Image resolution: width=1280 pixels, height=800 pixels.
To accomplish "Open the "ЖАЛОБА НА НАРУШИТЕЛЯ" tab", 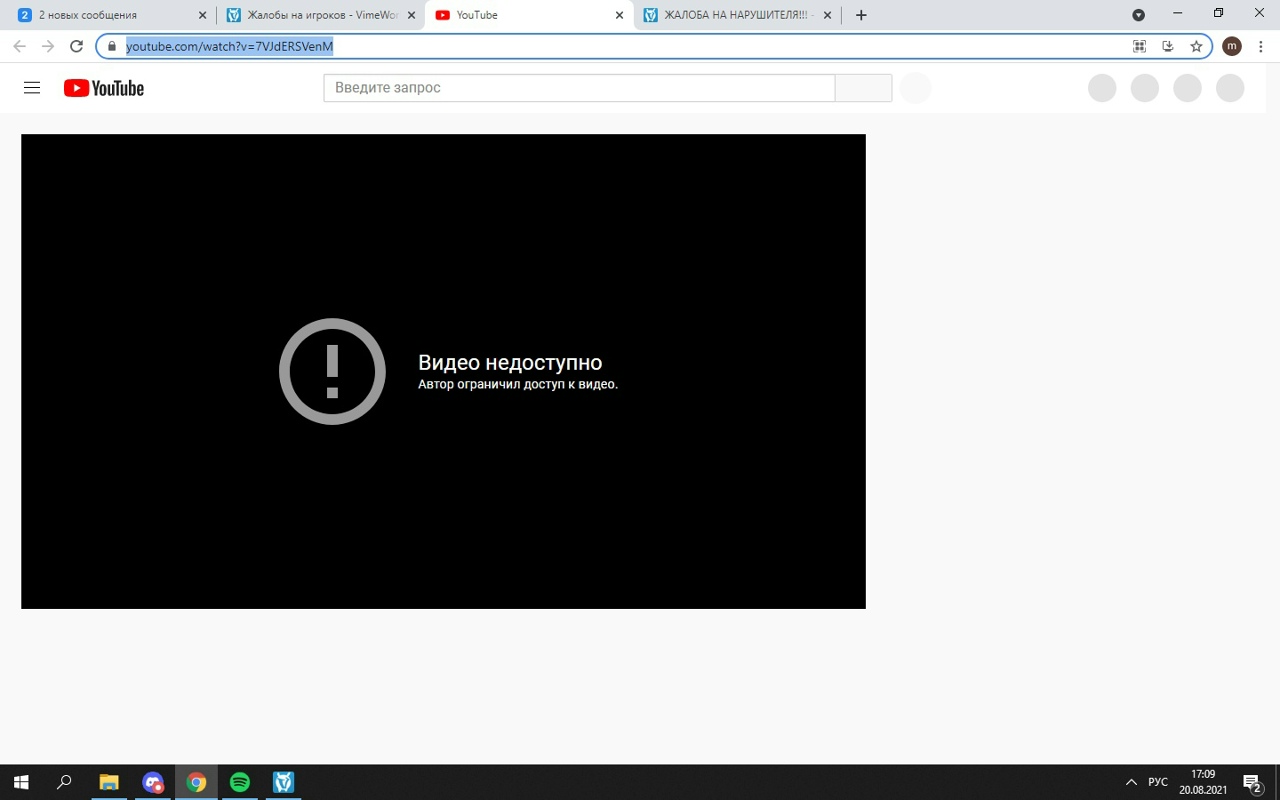I will pos(735,15).
